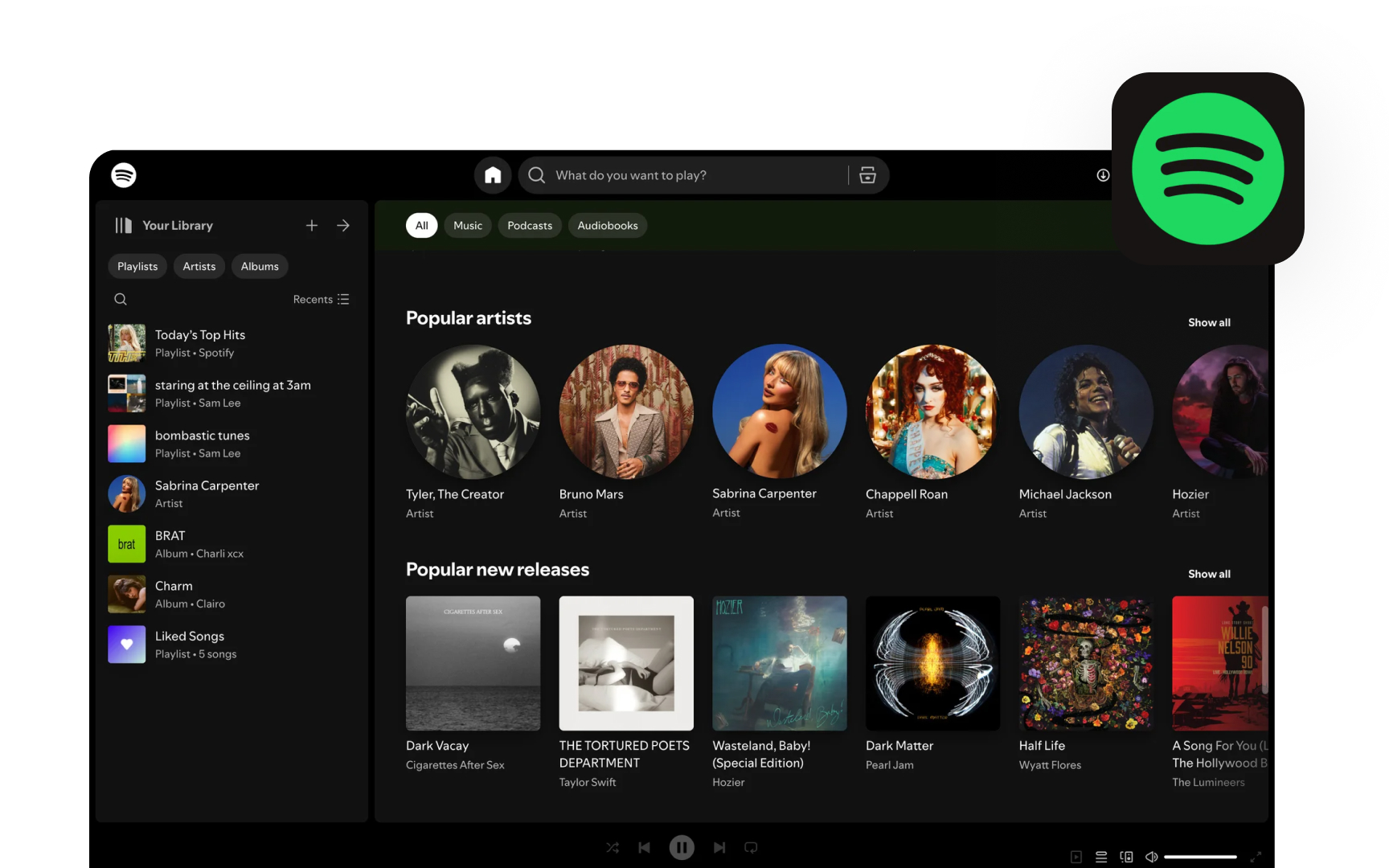Click the install app download icon
The height and width of the screenshot is (868, 1389).
[1103, 175]
